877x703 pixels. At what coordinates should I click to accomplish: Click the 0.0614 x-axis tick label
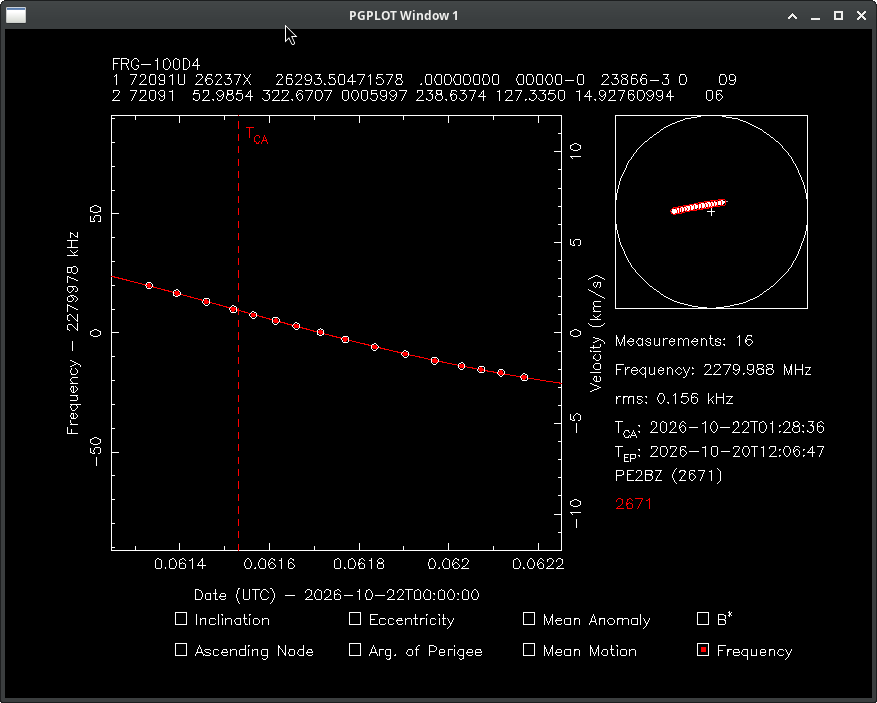pyautogui.click(x=180, y=564)
